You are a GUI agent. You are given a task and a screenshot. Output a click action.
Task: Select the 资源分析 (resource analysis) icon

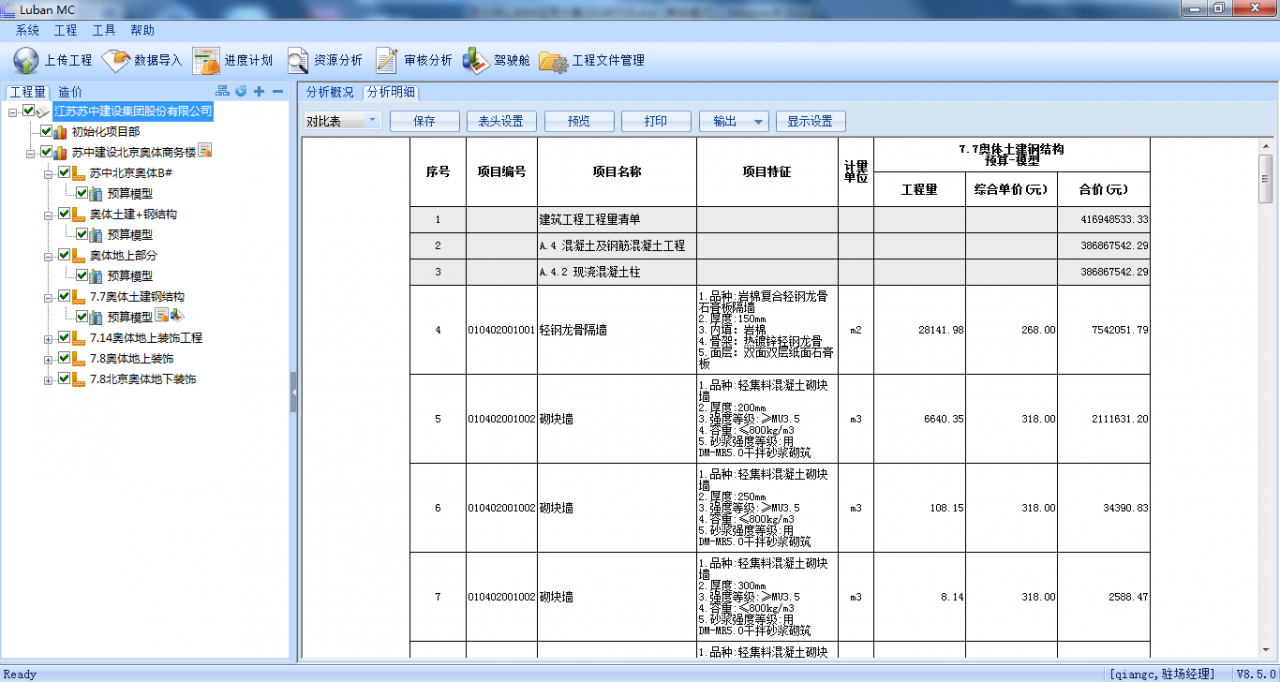pos(297,59)
